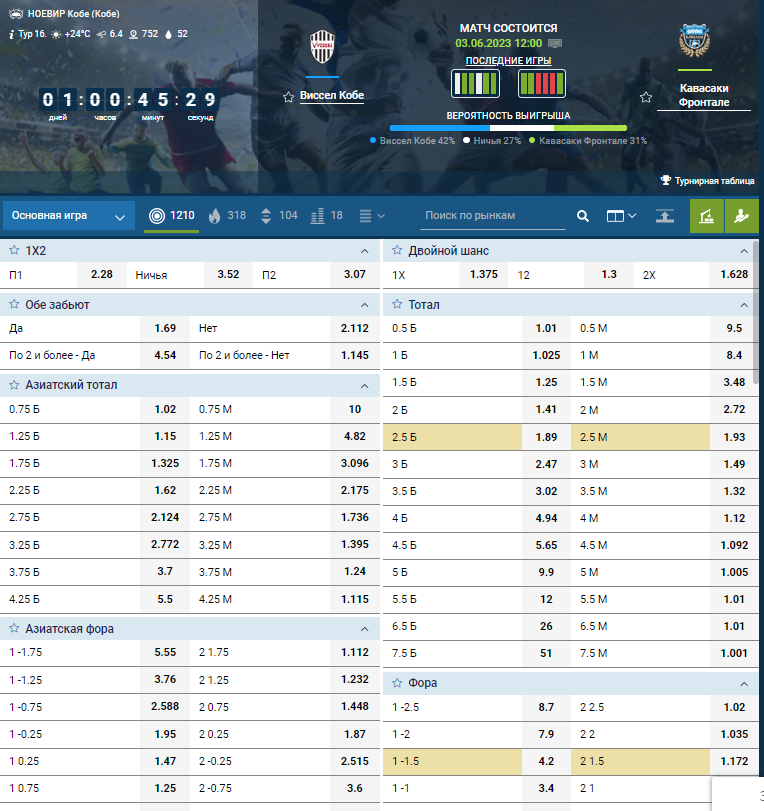
Task: Favorite the Фора market star
Action: click(x=397, y=683)
